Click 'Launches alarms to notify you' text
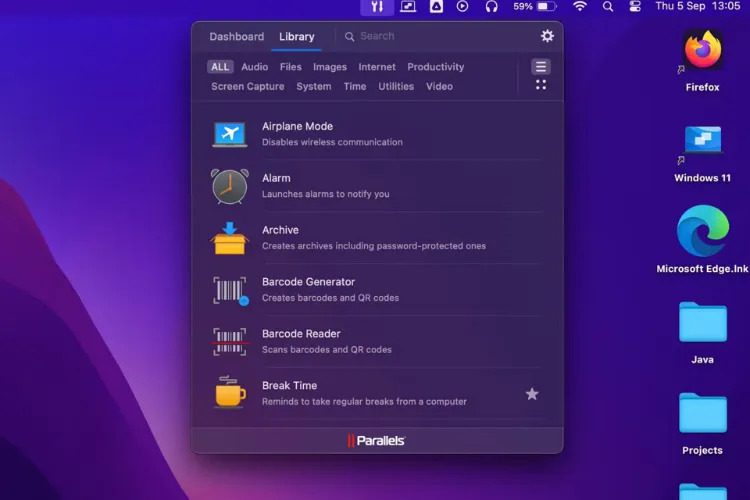This screenshot has height=500, width=750. (x=325, y=194)
